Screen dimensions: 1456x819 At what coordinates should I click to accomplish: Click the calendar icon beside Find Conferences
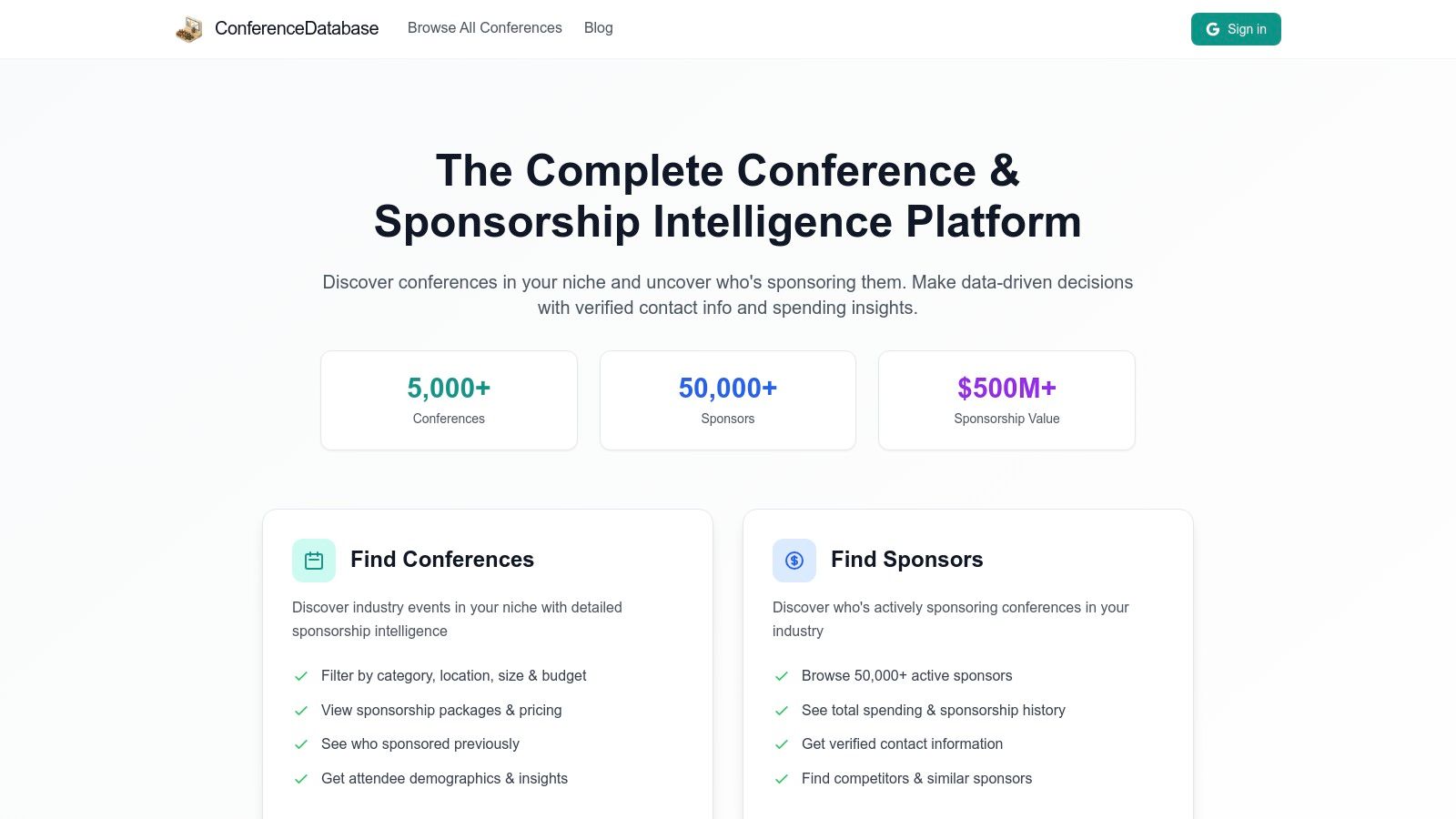pos(314,561)
